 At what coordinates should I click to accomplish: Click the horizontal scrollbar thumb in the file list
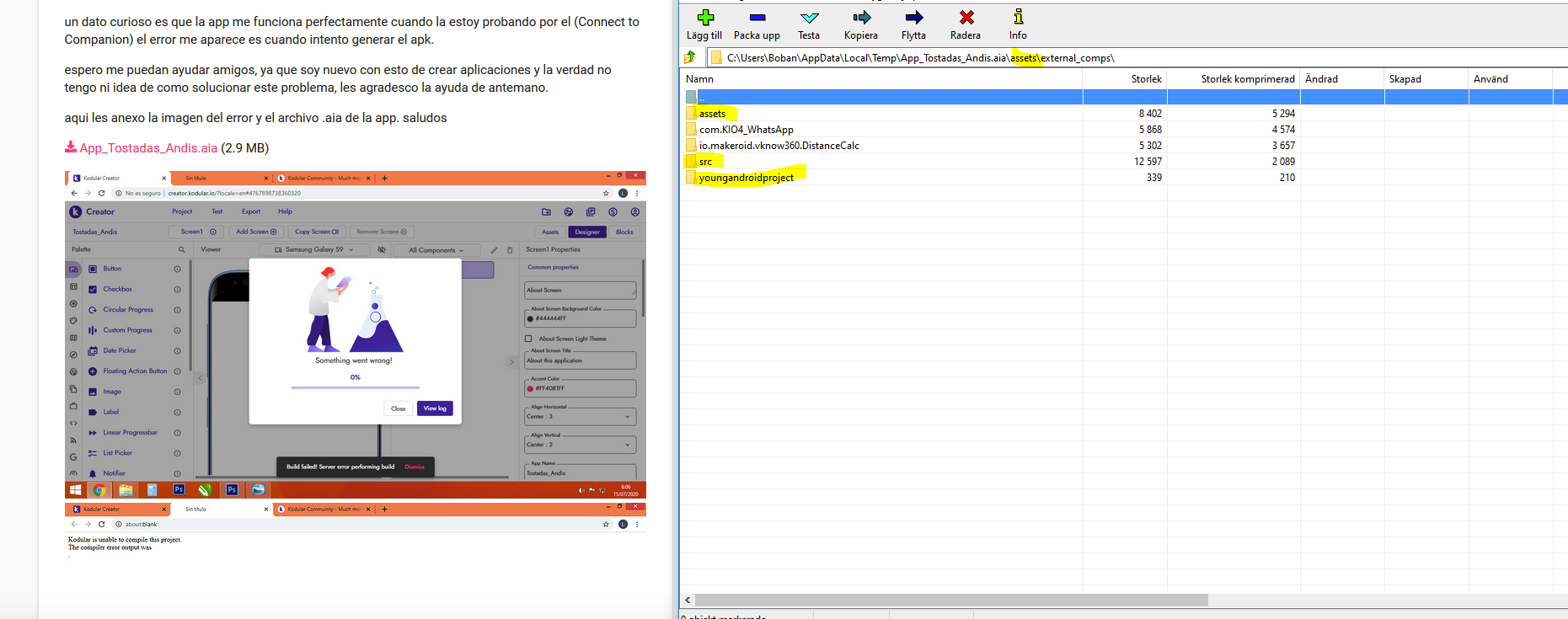click(952, 600)
